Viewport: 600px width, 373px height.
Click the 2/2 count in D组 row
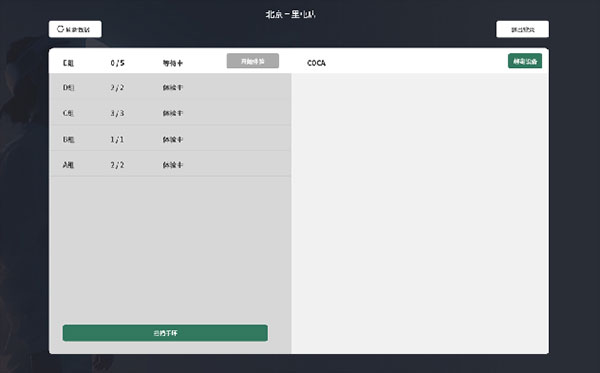pyautogui.click(x=117, y=88)
